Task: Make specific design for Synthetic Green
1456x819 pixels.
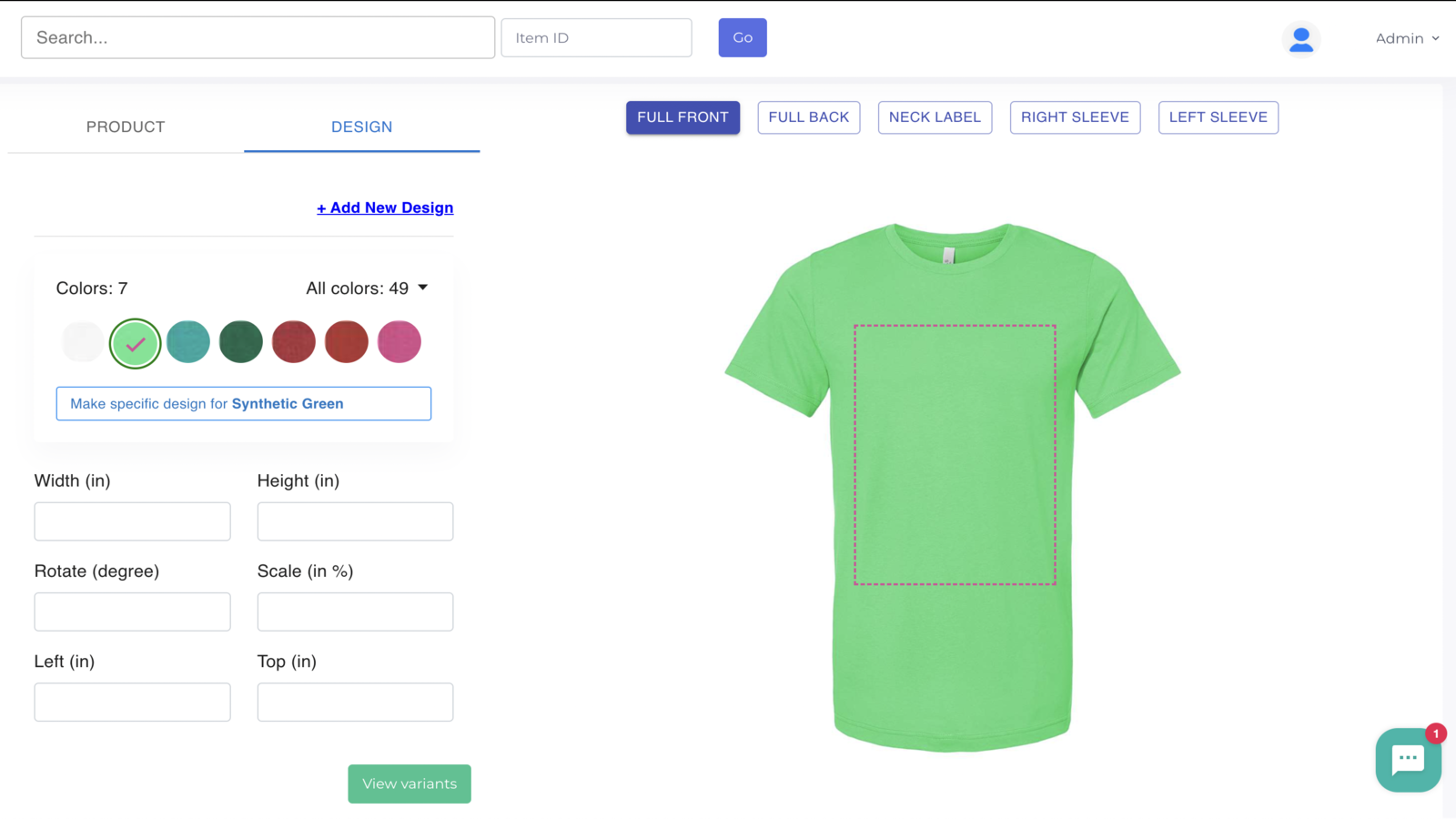Action: [244, 404]
